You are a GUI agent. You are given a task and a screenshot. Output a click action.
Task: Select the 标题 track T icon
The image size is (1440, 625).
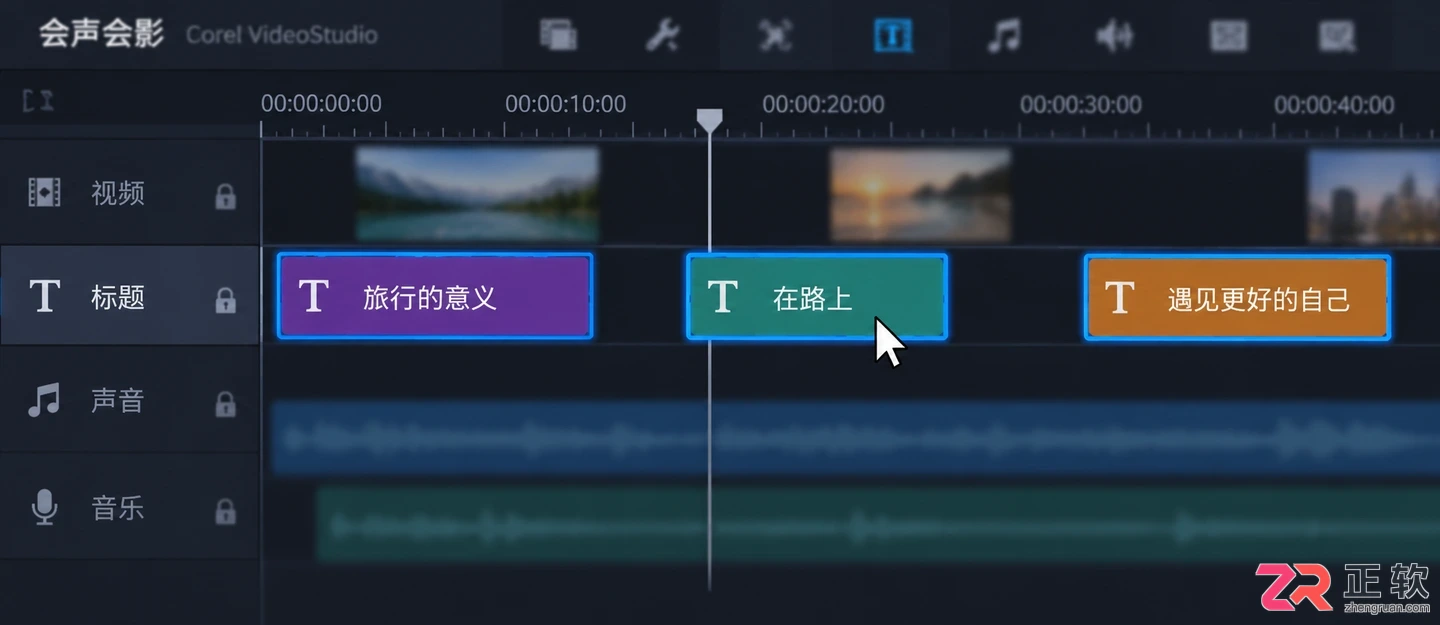44,297
